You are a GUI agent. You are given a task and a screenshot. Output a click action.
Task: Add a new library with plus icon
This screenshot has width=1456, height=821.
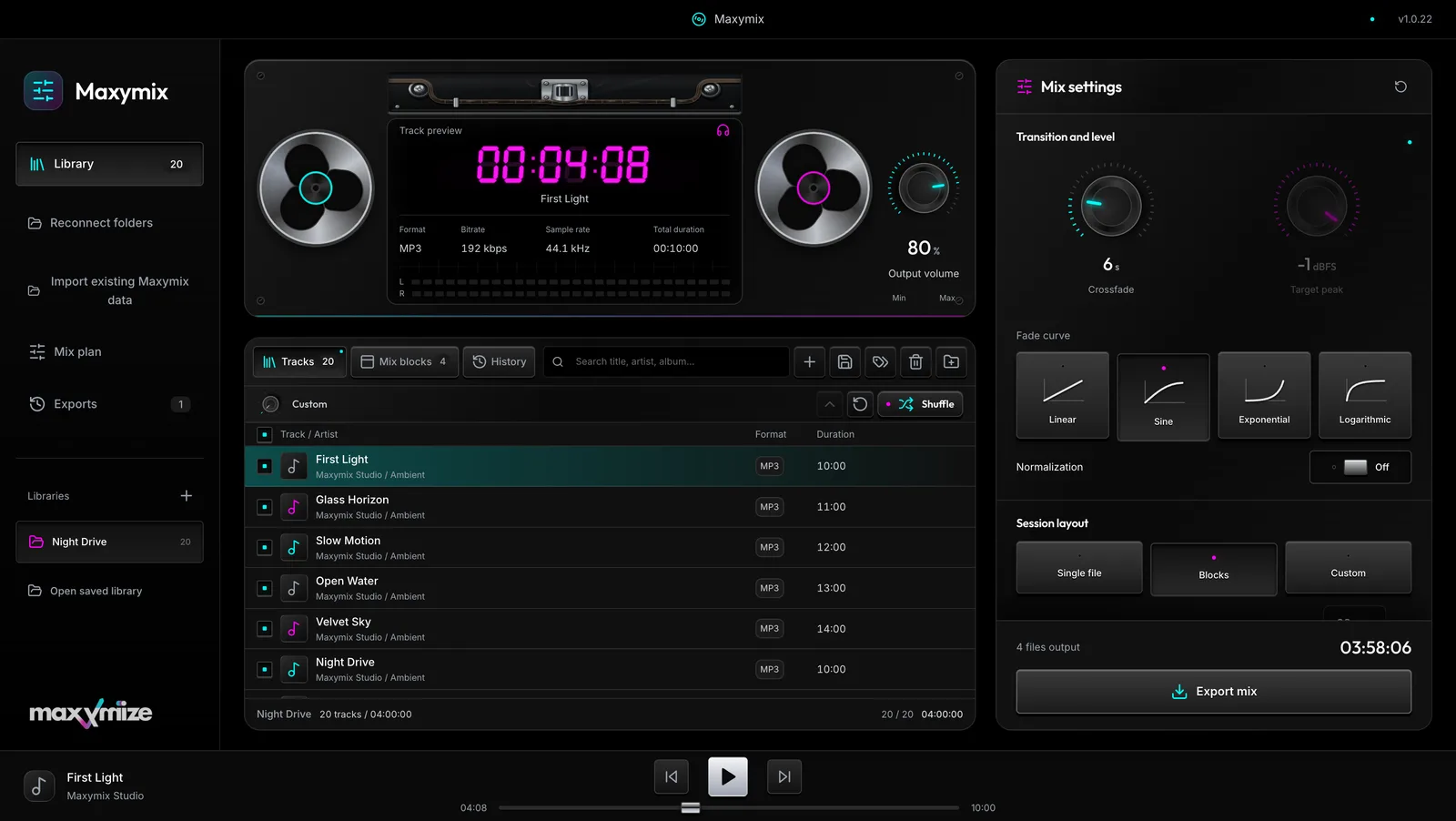187,496
